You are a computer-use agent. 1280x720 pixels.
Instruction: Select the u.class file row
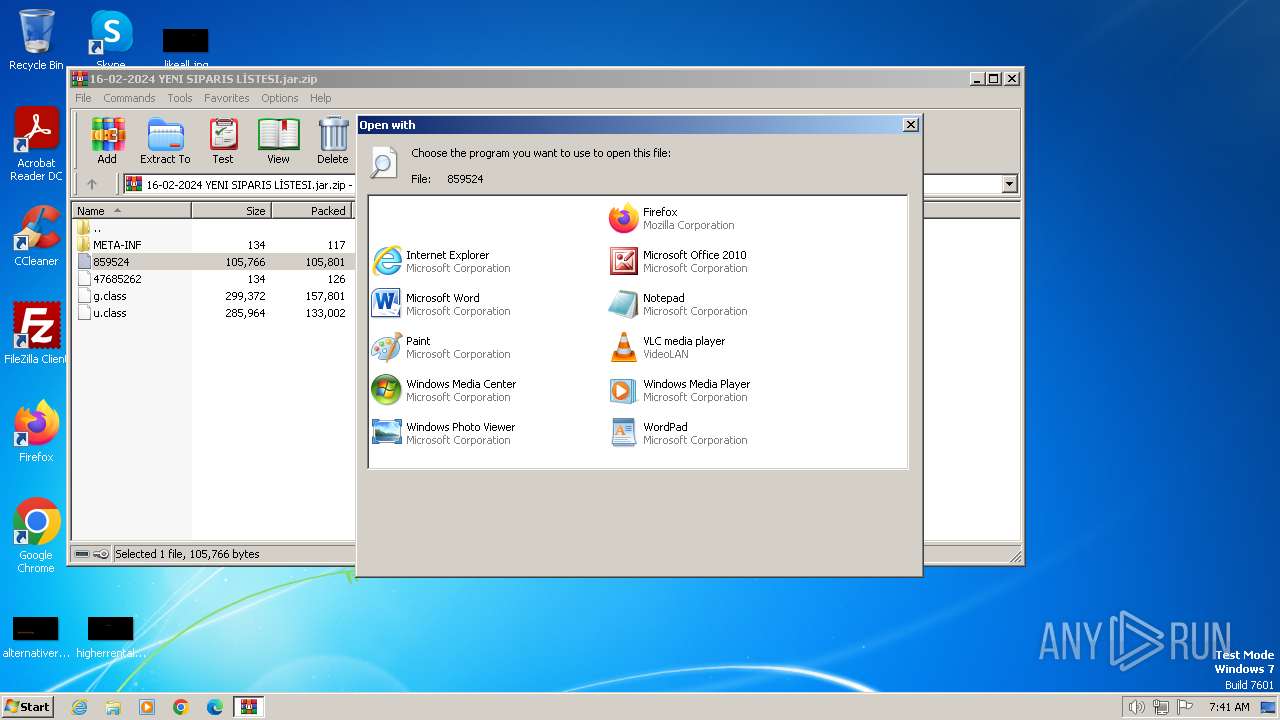213,312
